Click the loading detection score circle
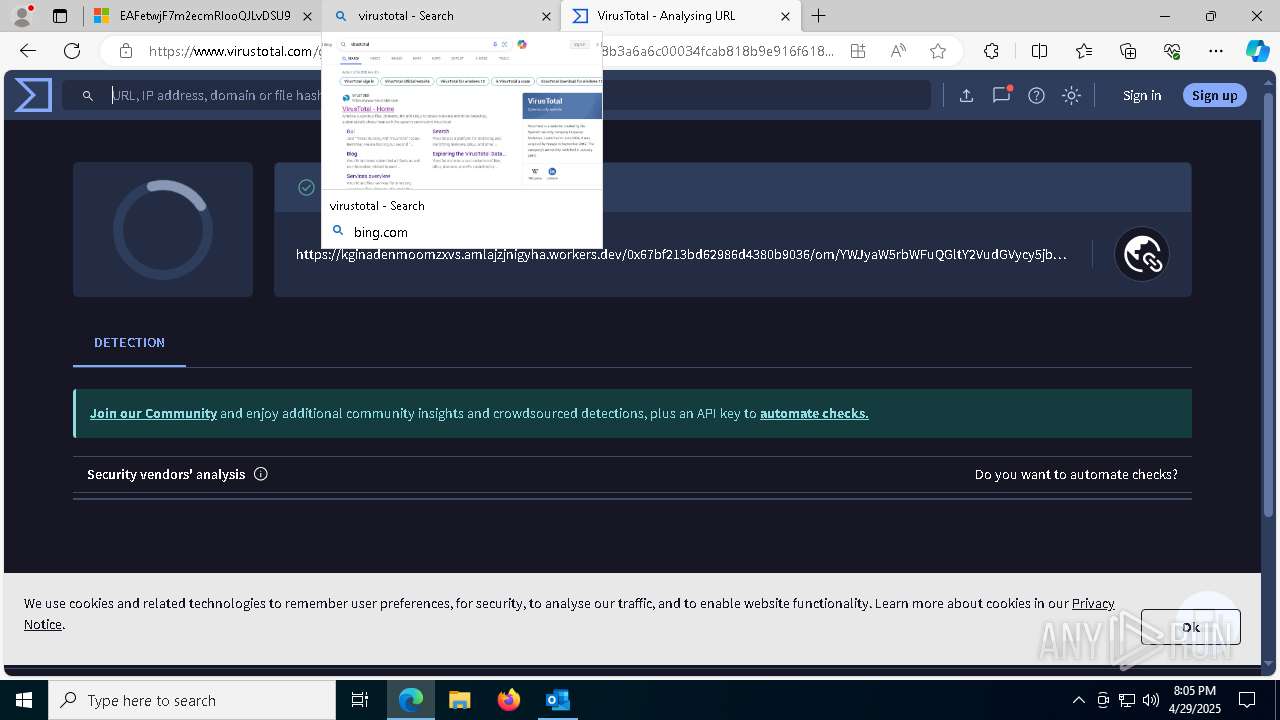Viewport: 1280px width, 720px height. click(x=162, y=229)
